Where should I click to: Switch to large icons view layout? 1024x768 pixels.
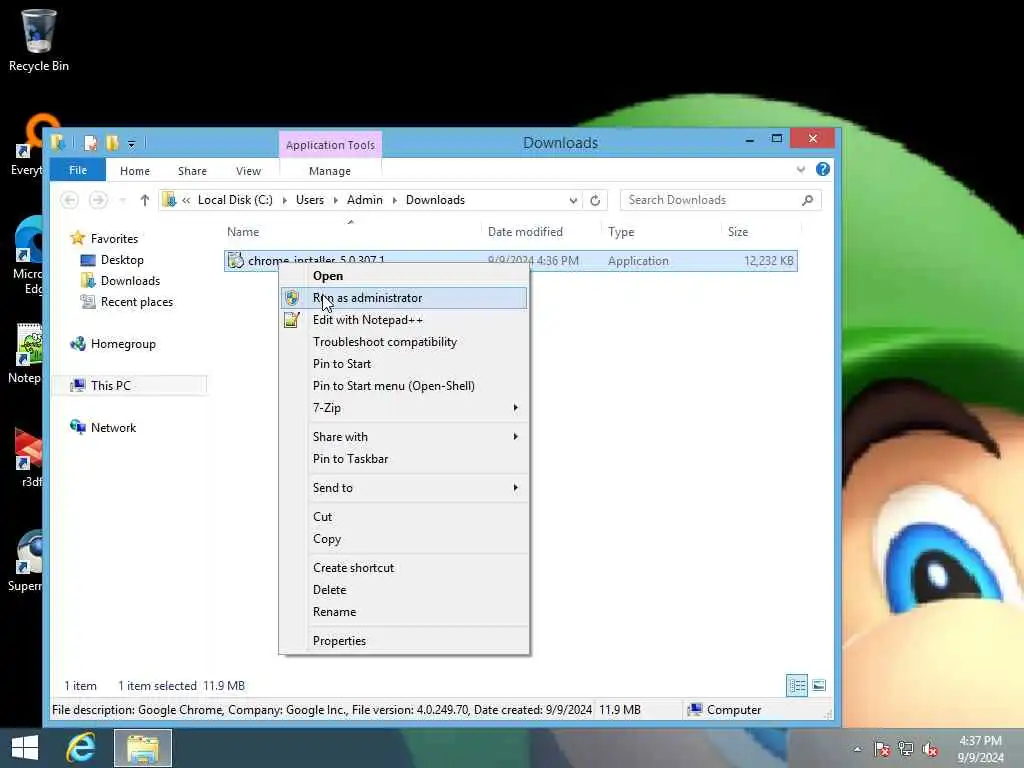[819, 686]
